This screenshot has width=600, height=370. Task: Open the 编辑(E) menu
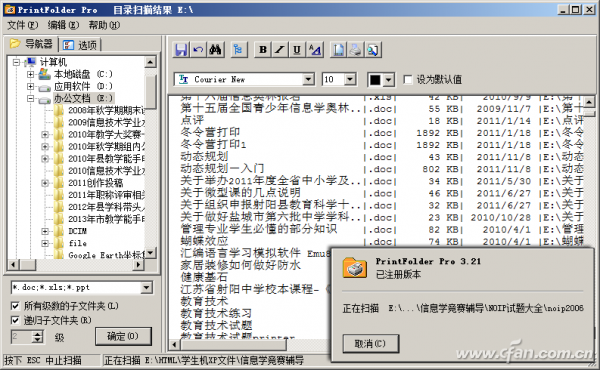(x=63, y=25)
